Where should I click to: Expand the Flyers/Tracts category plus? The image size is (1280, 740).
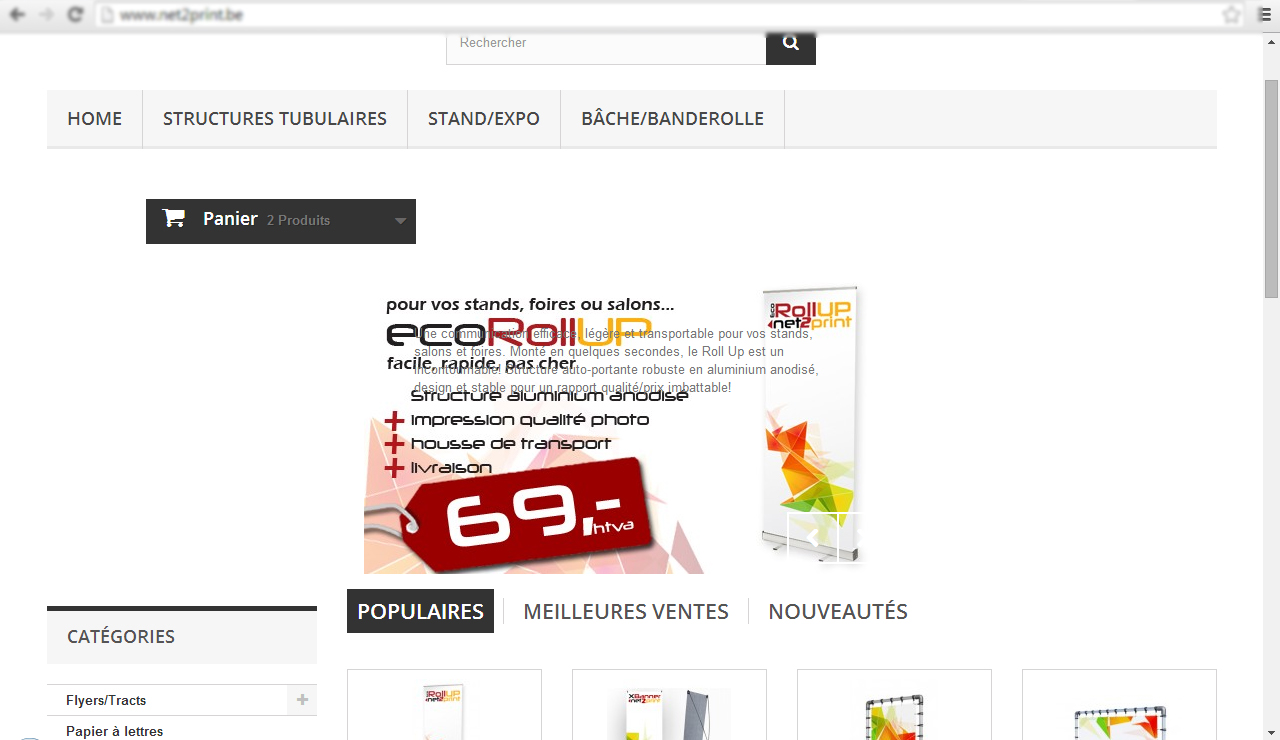click(x=302, y=700)
